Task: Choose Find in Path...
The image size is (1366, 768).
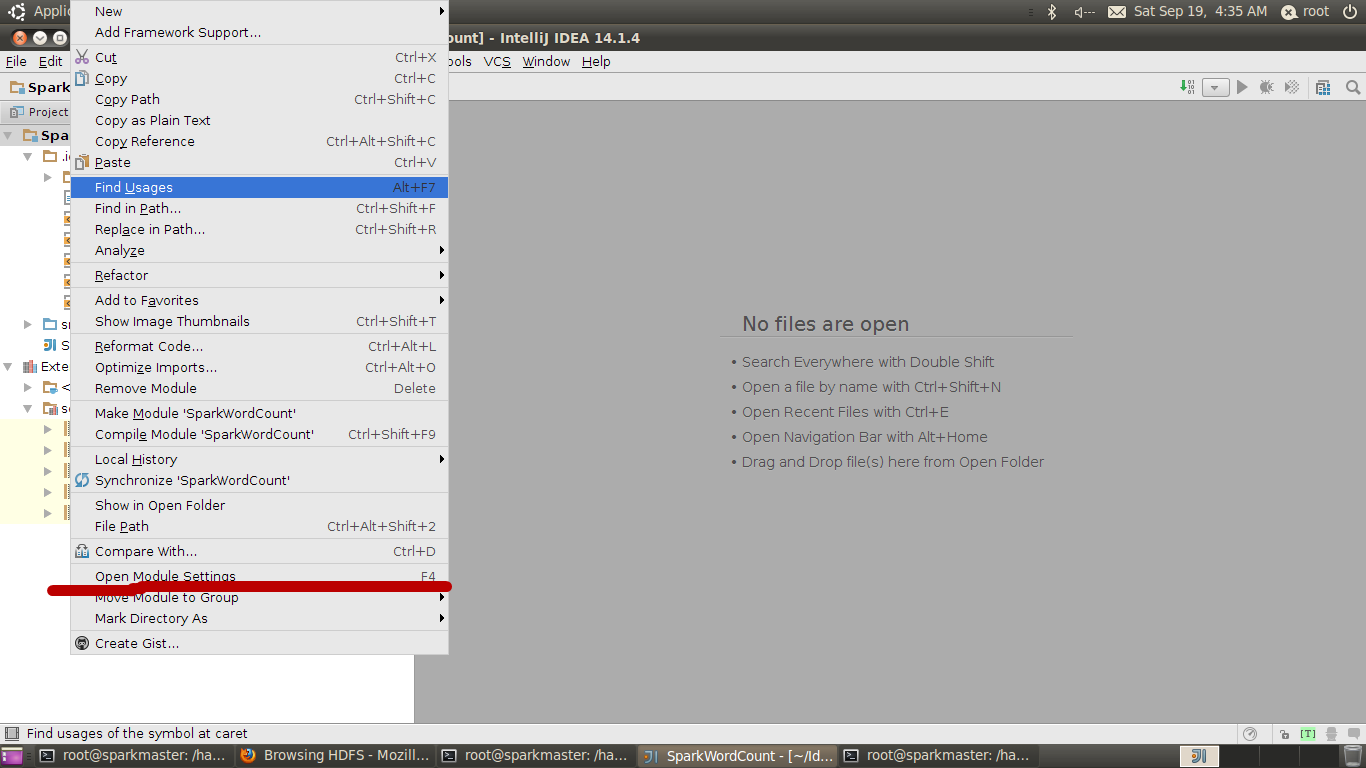Action: click(259, 208)
